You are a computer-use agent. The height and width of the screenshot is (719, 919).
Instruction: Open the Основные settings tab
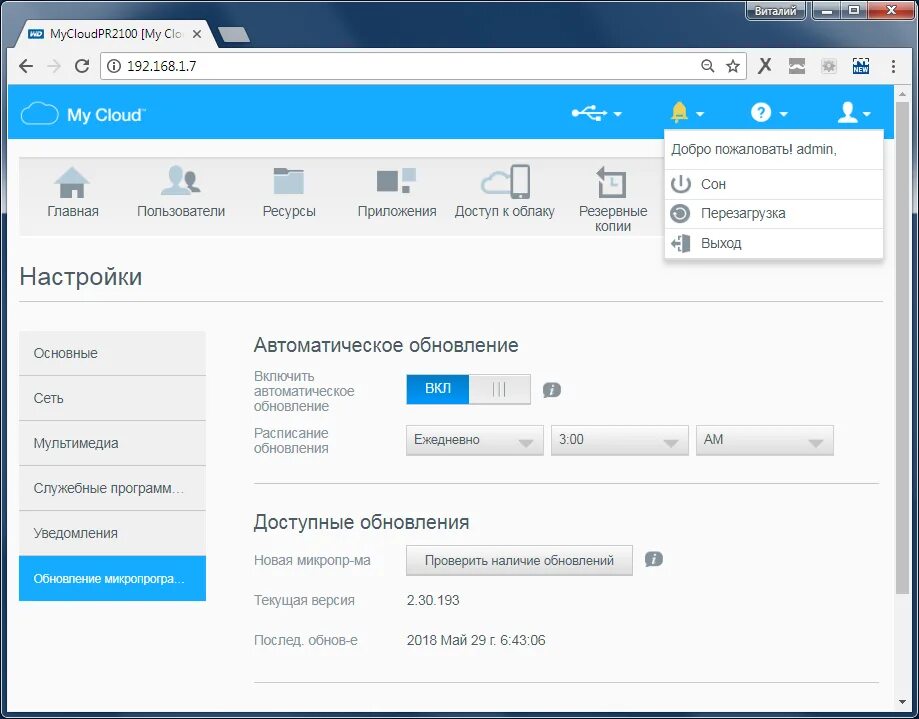pyautogui.click(x=113, y=353)
